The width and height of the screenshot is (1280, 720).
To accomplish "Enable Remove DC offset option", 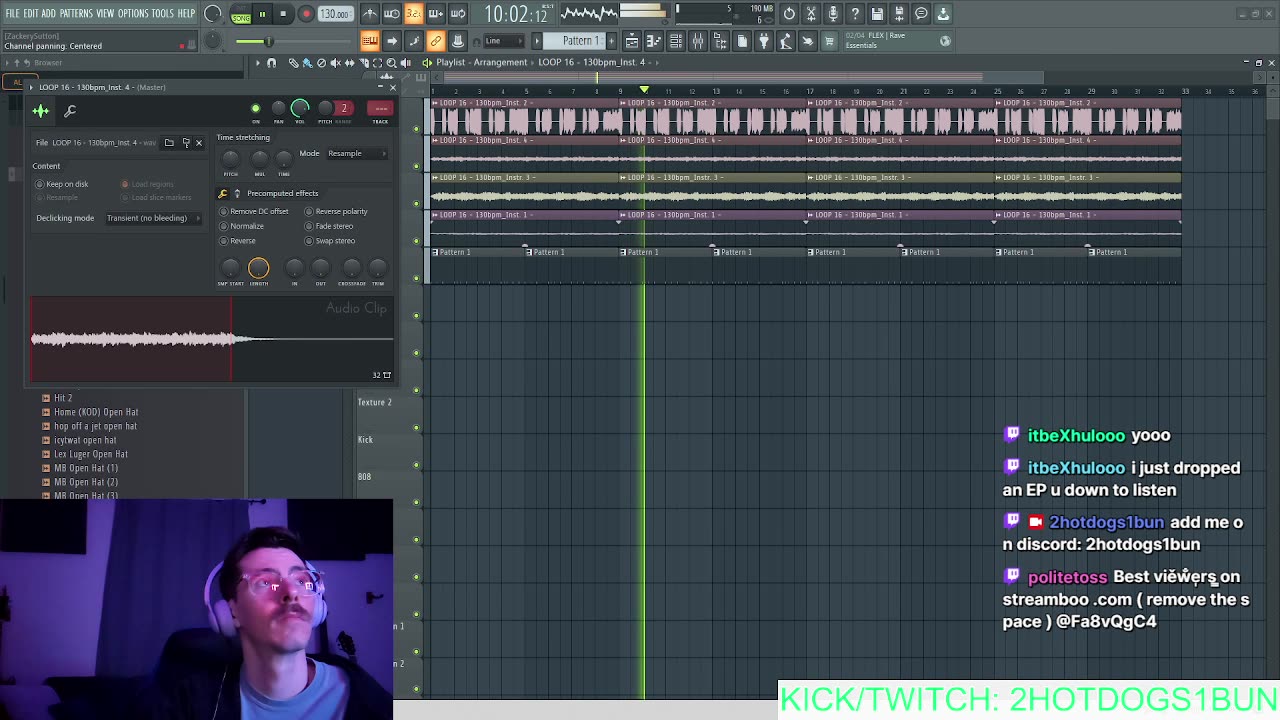I will 254,211.
